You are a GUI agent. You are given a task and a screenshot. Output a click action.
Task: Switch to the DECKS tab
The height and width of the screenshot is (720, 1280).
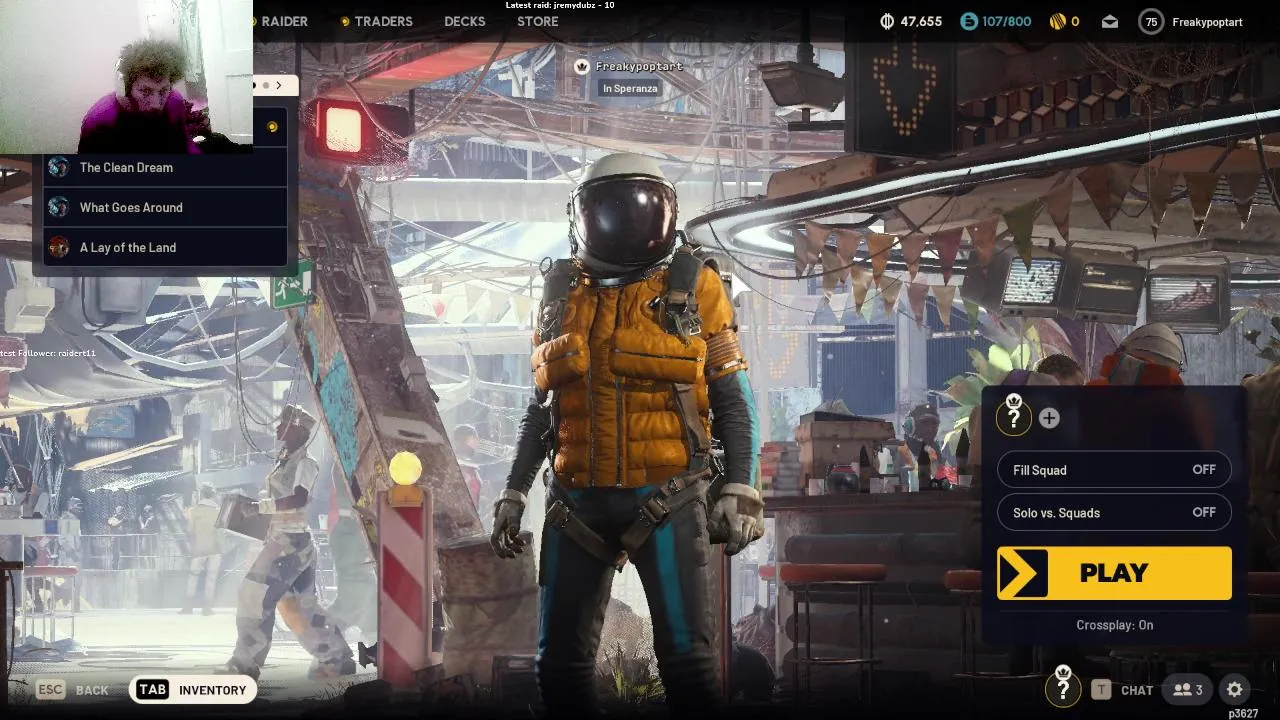[465, 21]
